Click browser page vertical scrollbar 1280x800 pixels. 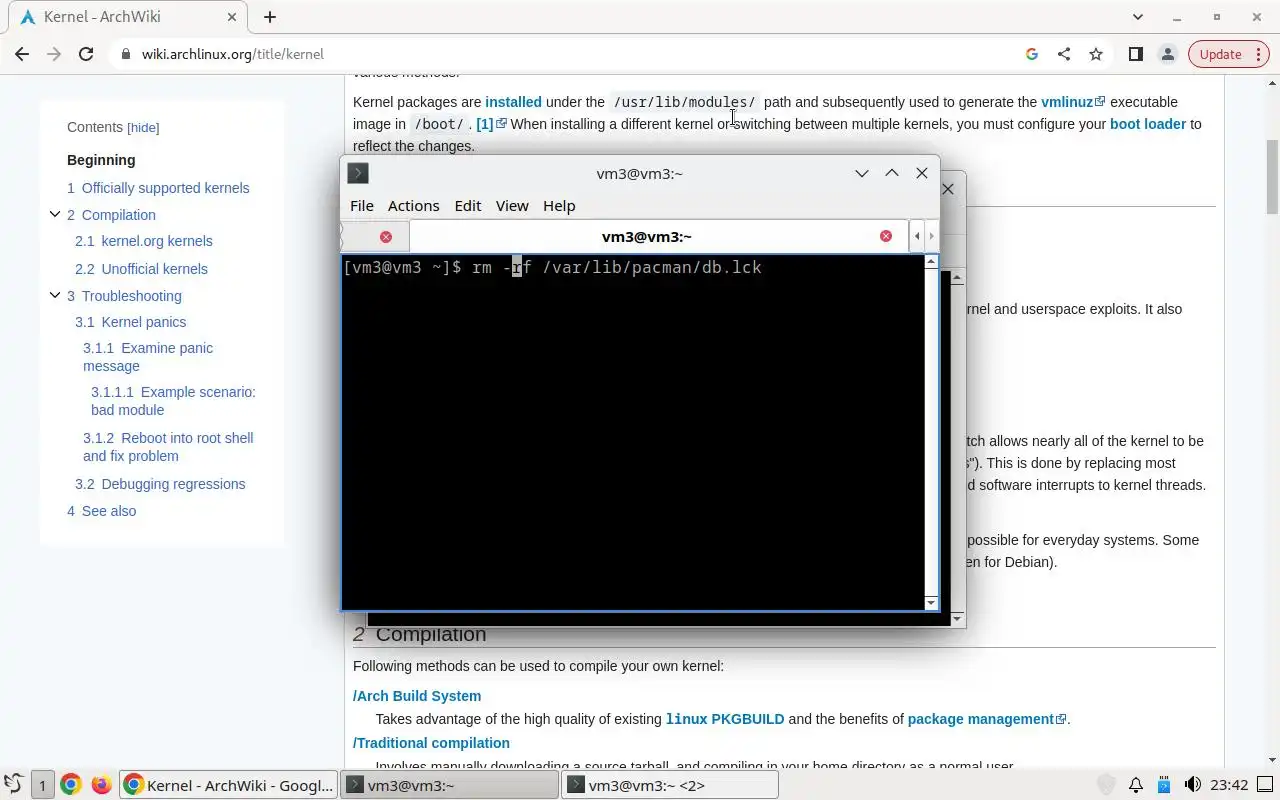(x=1272, y=176)
